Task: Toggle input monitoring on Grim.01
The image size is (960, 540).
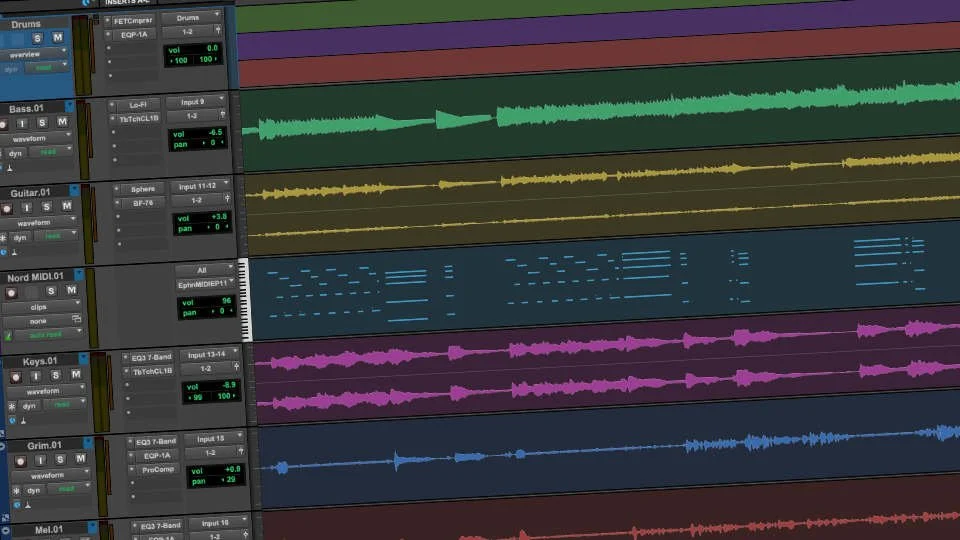Action: pos(40,460)
